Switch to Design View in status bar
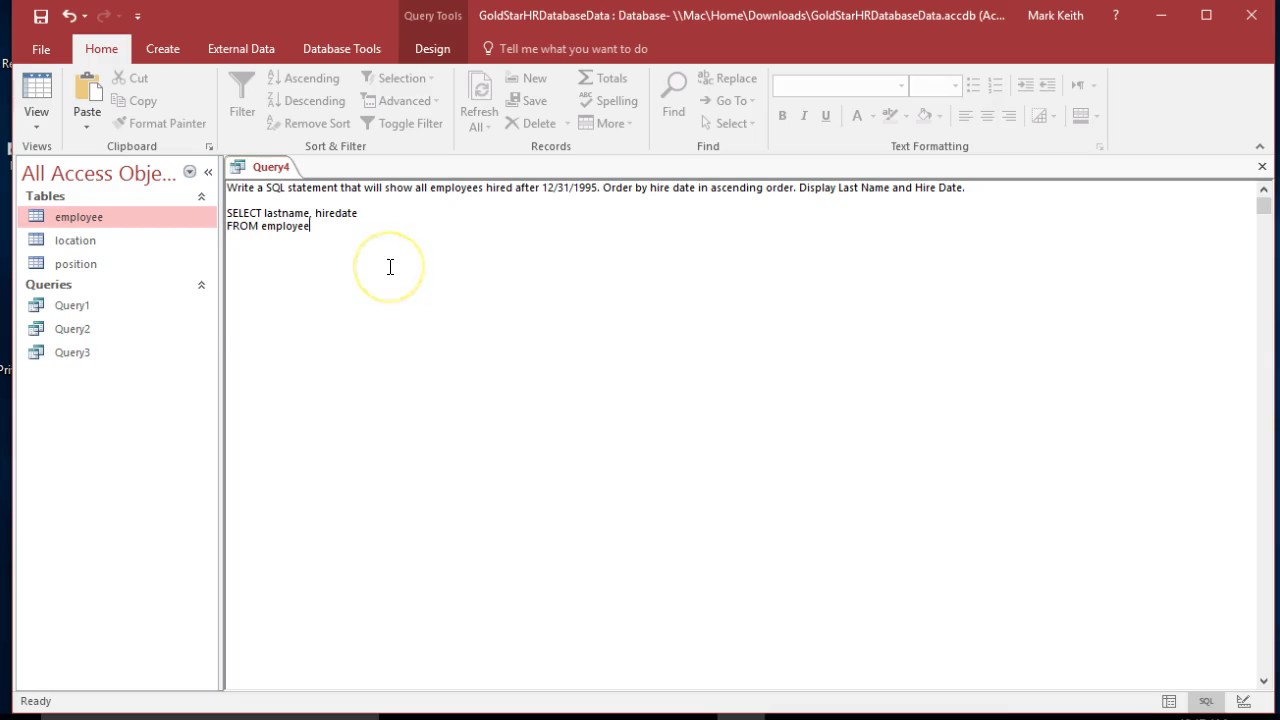The image size is (1280, 720). click(x=1243, y=702)
